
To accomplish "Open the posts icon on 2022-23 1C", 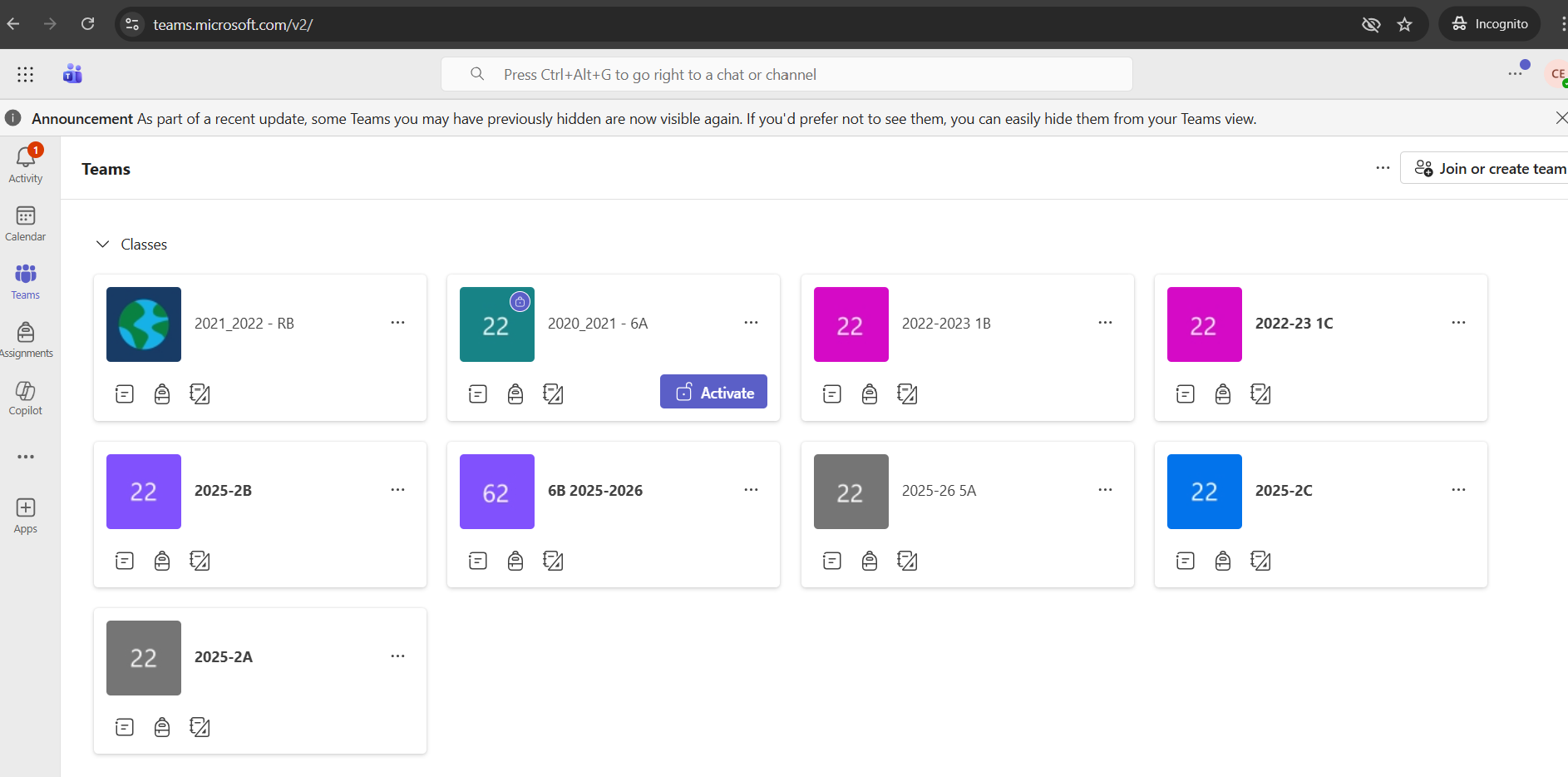I will pos(1186,394).
